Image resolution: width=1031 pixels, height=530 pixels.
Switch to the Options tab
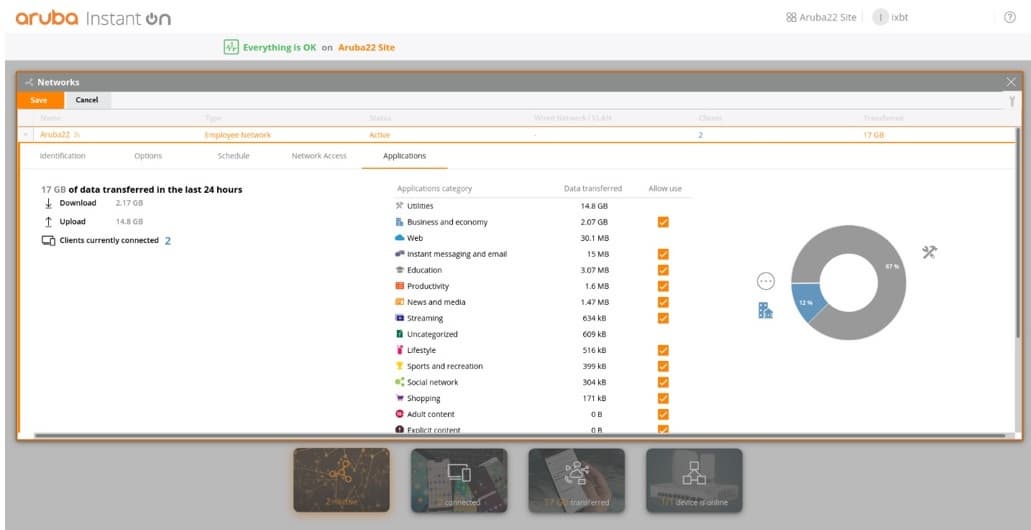(148, 156)
